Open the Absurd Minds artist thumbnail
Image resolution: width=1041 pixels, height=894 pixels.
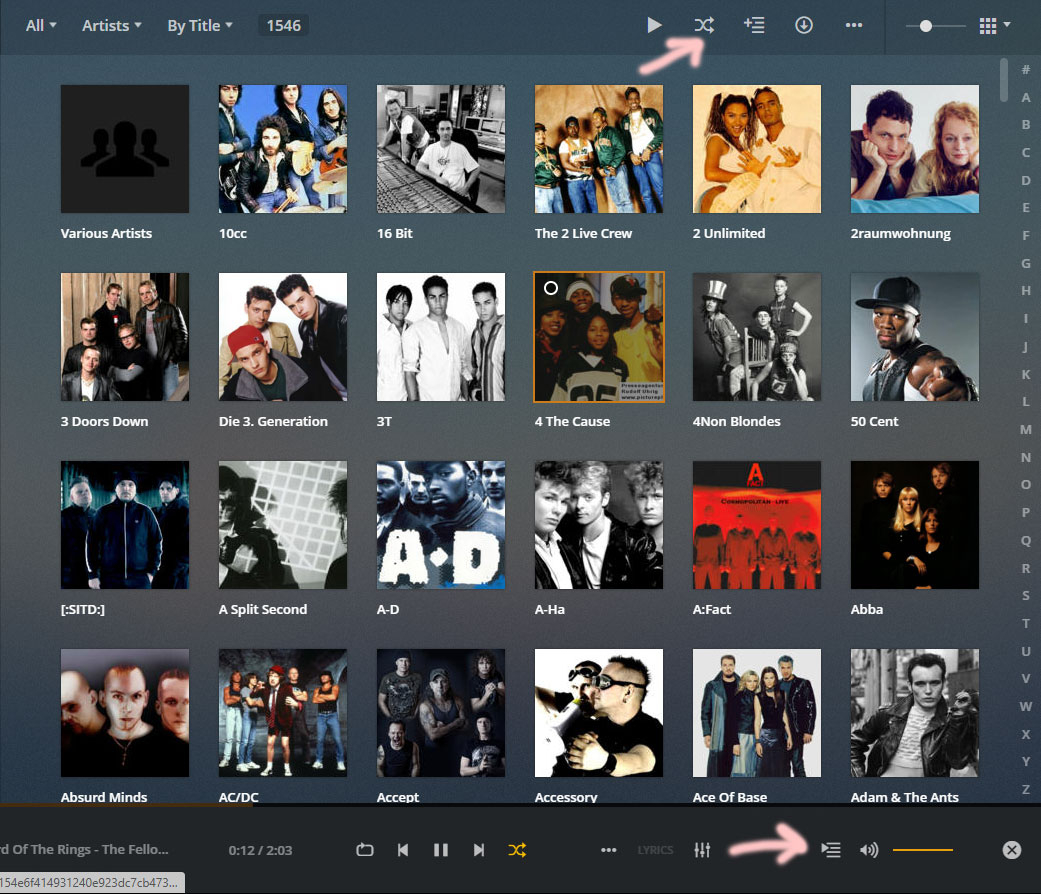point(125,712)
